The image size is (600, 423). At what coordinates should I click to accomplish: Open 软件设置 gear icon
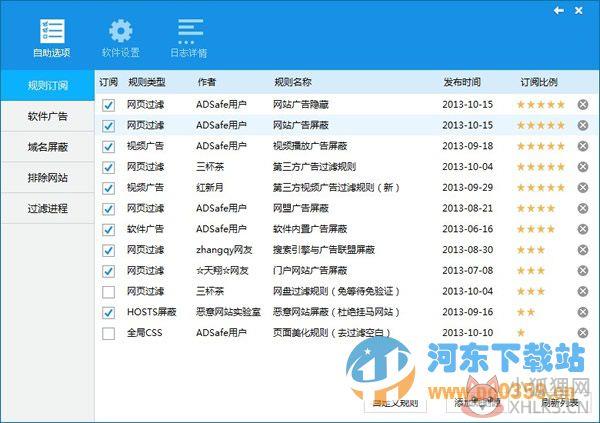121,31
